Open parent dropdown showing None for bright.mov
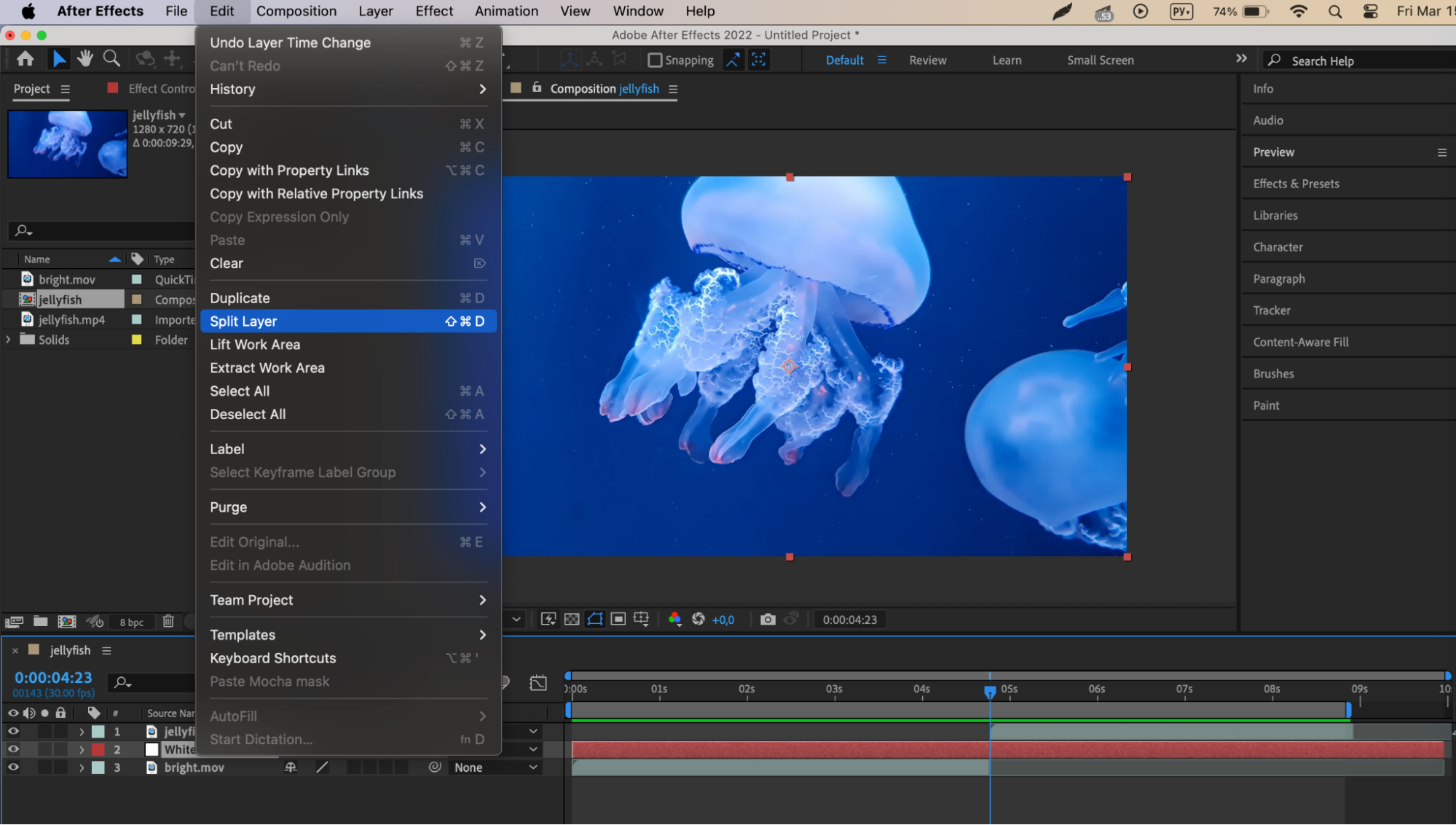This screenshot has width=1456, height=825. pos(496,767)
